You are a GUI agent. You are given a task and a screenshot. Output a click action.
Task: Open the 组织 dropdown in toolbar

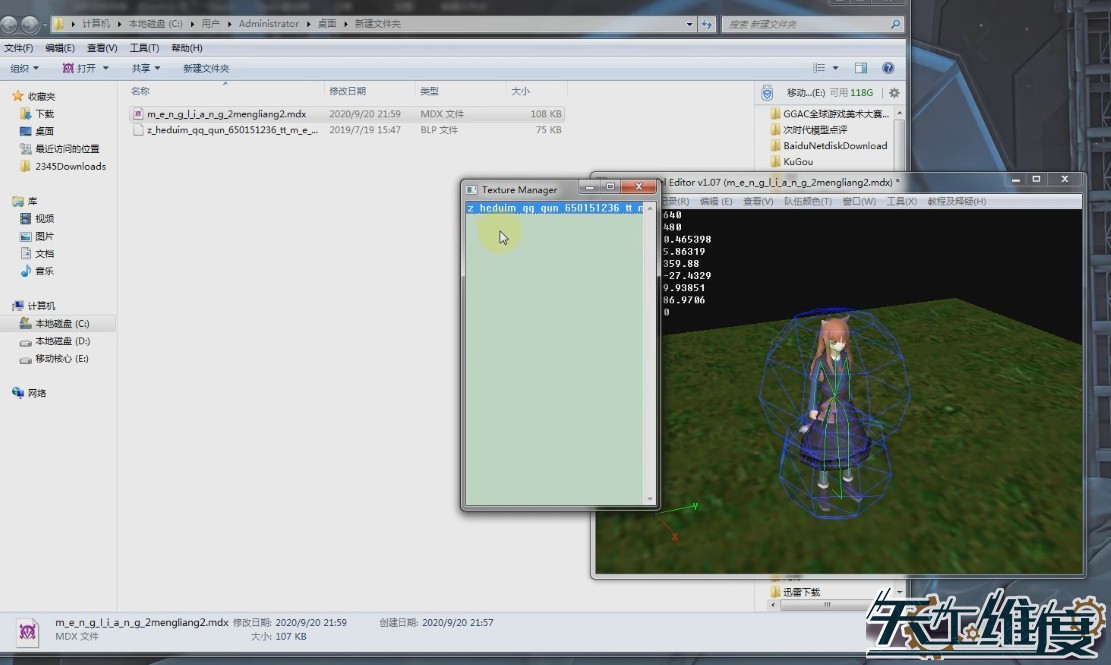[x=24, y=68]
